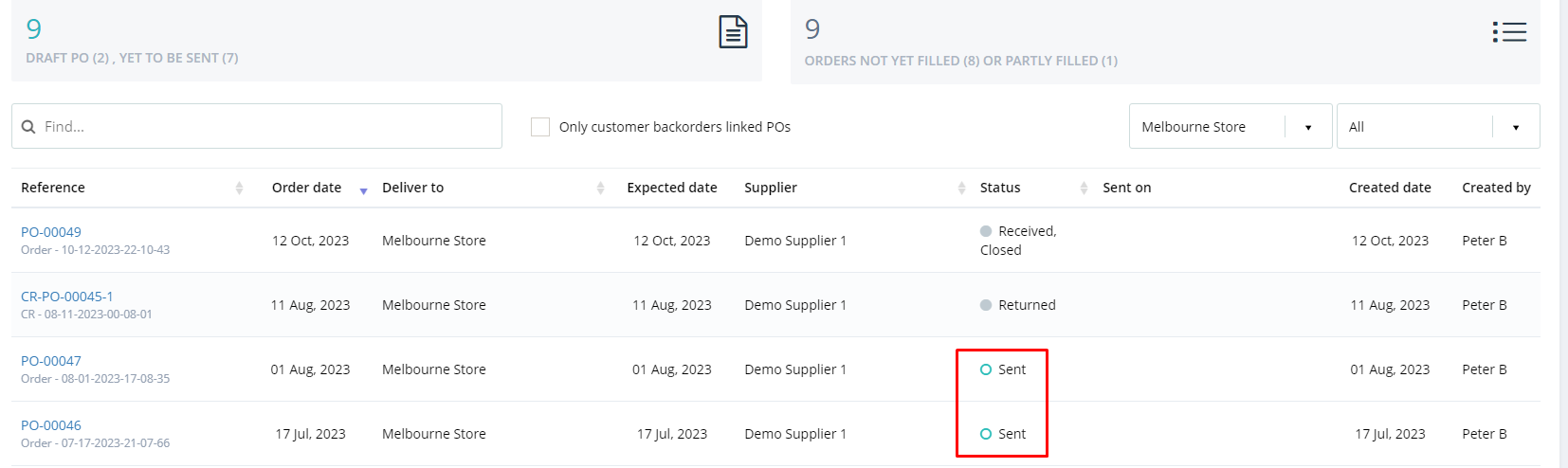Click the vertical scrollbar on right edge
This screenshot has width=1568, height=468.
pyautogui.click(x=1564, y=234)
